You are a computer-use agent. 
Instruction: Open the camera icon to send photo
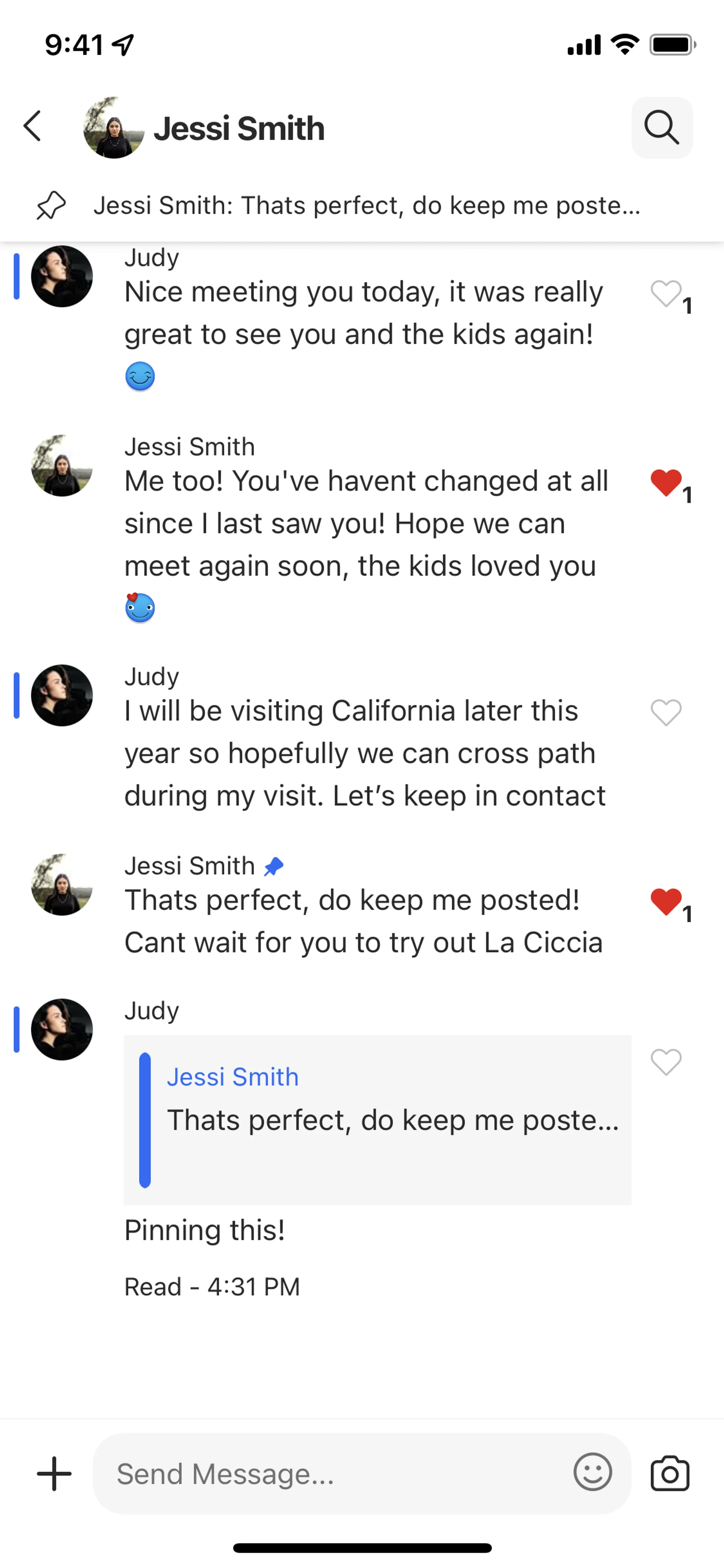click(669, 1473)
